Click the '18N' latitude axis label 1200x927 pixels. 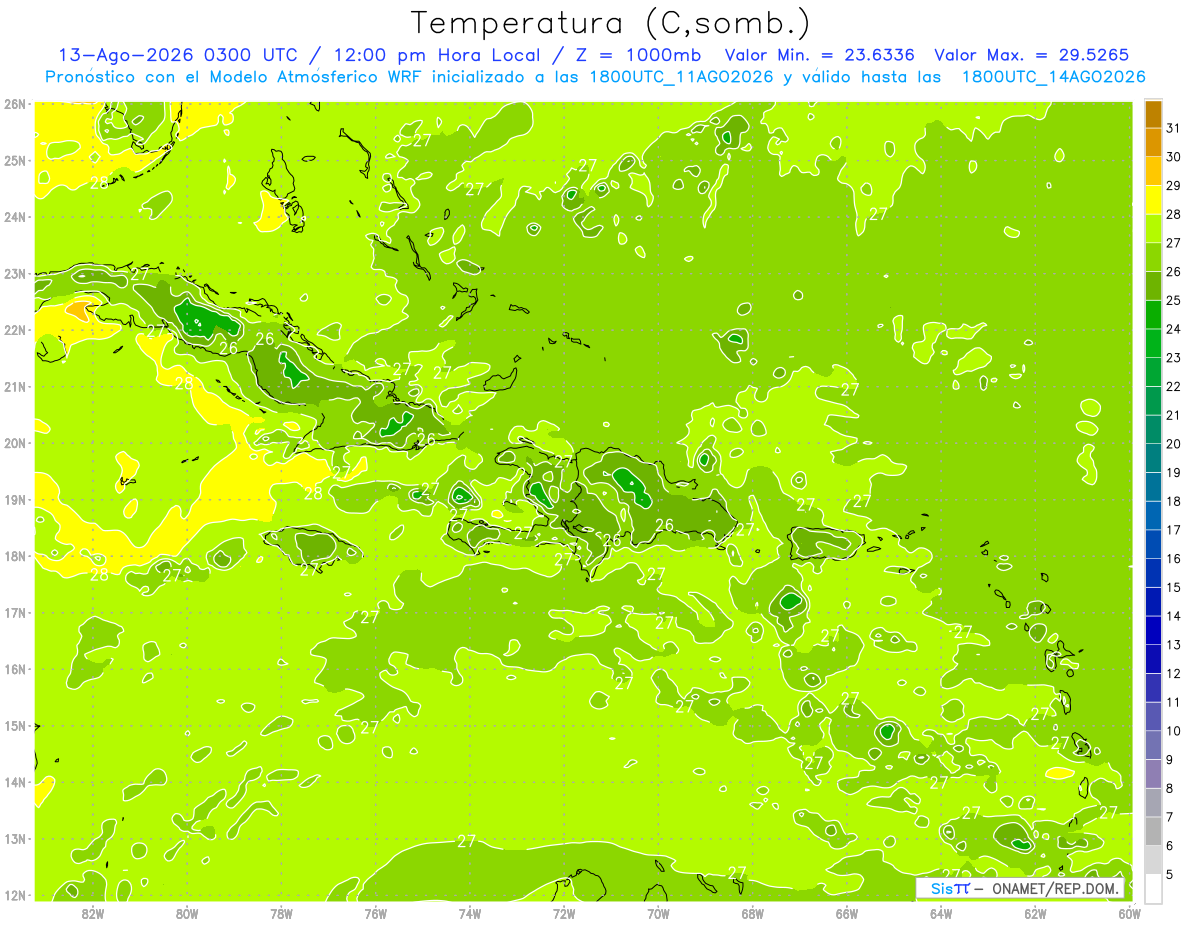[15, 556]
